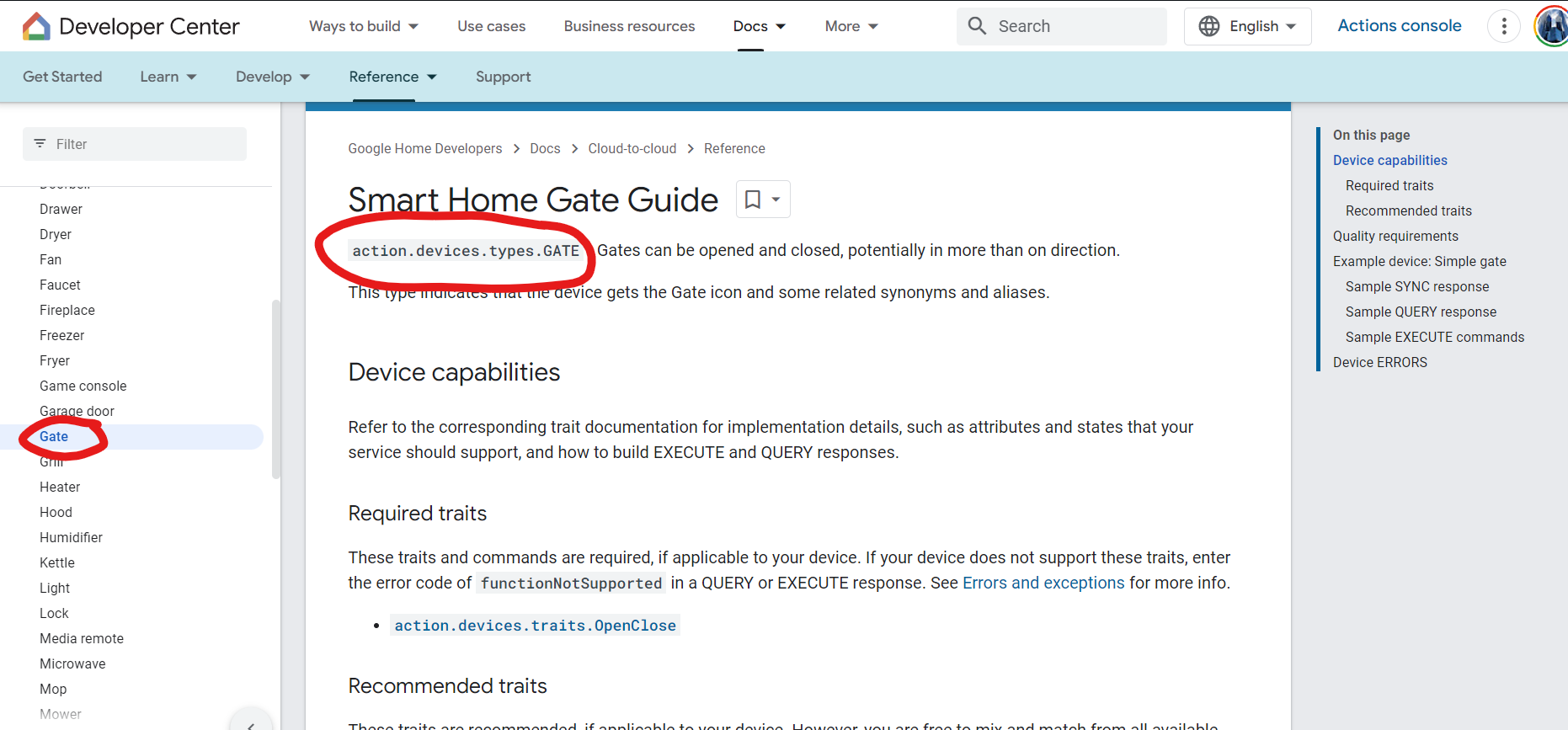Select Fryer in the sidebar
1568x730 pixels.
(55, 360)
